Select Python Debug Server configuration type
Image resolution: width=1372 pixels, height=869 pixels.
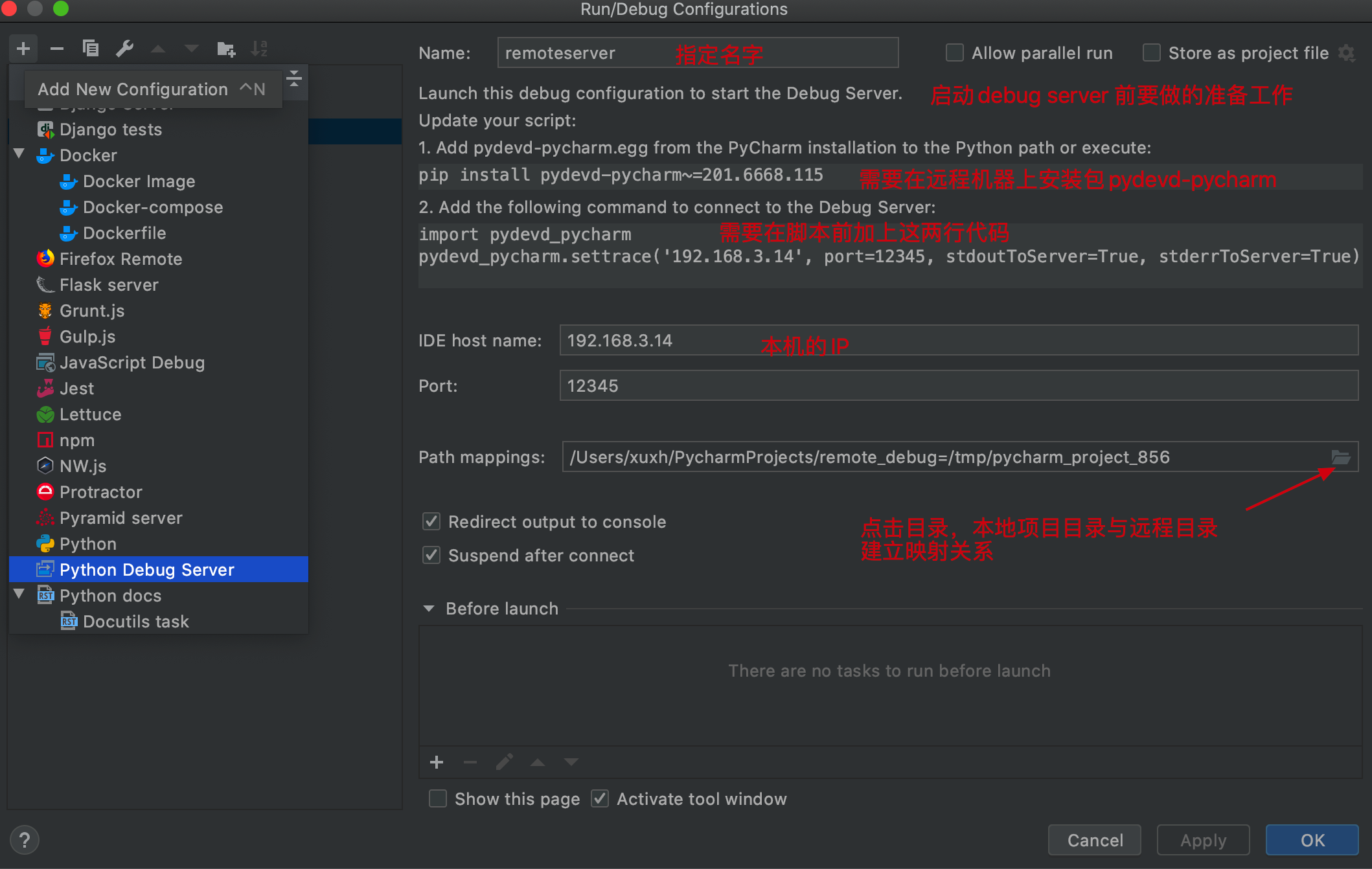[x=159, y=570]
